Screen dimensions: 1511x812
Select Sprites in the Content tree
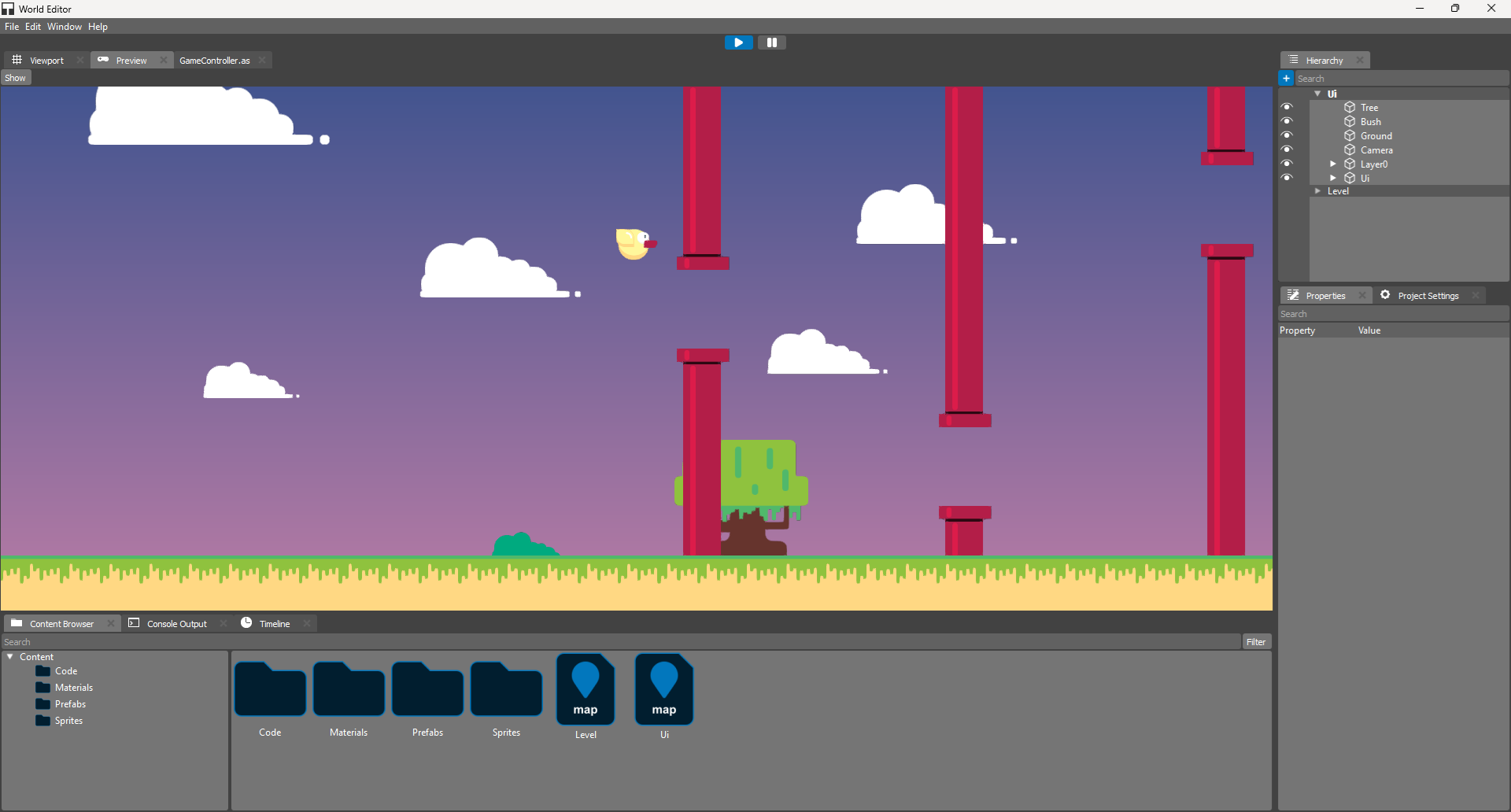coord(68,721)
